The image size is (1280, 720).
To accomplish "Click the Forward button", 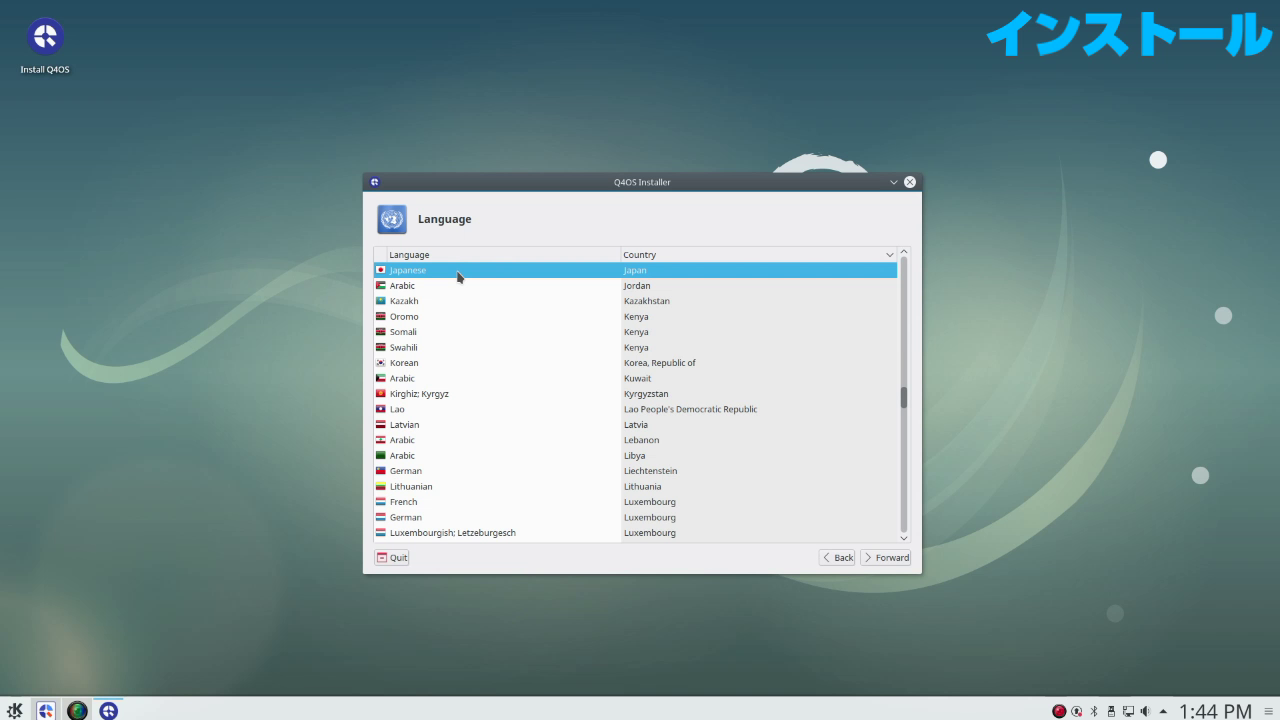I will pos(886,558).
